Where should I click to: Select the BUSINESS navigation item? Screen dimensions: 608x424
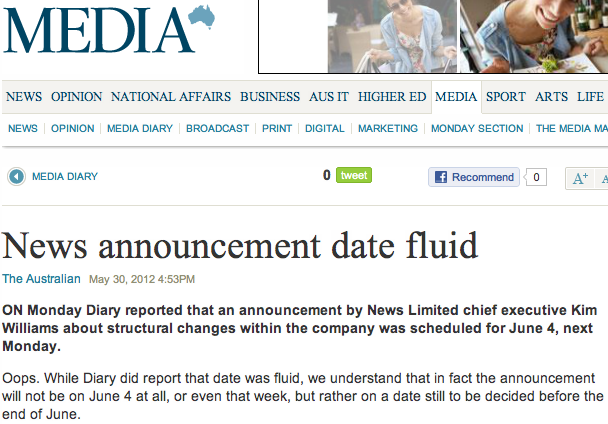pyautogui.click(x=270, y=97)
